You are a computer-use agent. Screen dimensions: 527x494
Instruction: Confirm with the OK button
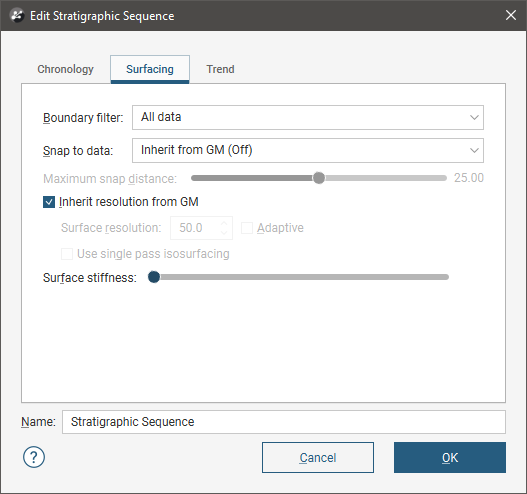tap(450, 457)
